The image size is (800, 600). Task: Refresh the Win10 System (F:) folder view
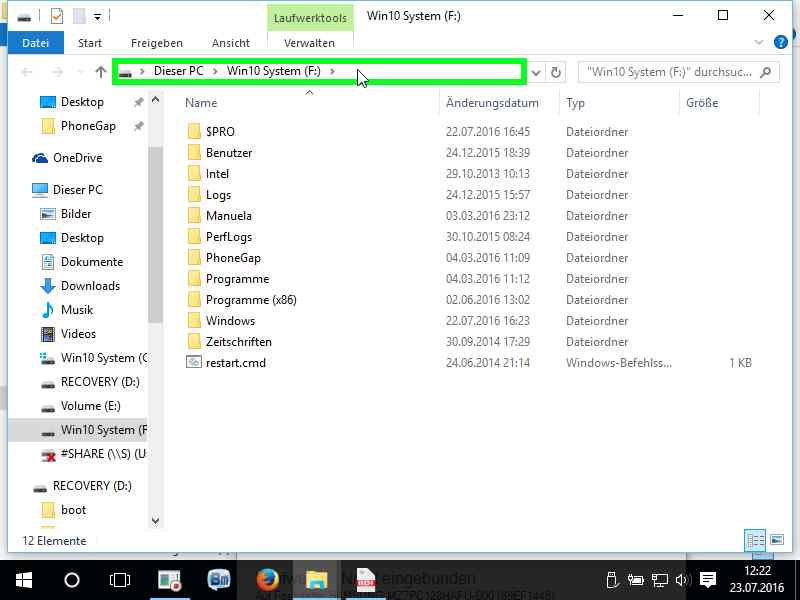[x=556, y=72]
